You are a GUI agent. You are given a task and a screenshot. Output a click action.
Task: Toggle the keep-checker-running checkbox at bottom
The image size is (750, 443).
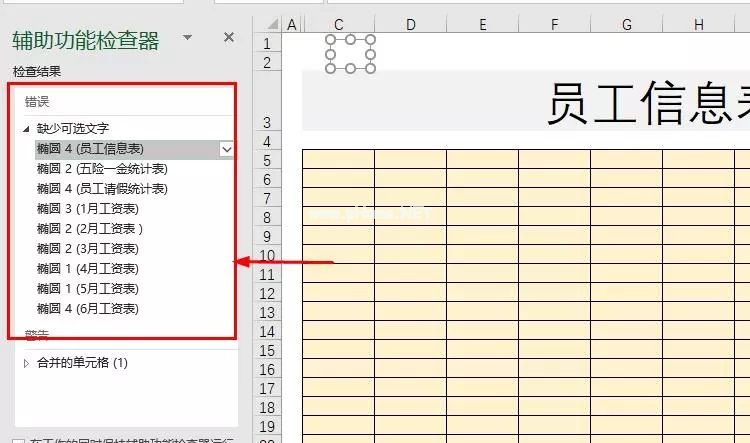pos(19,439)
